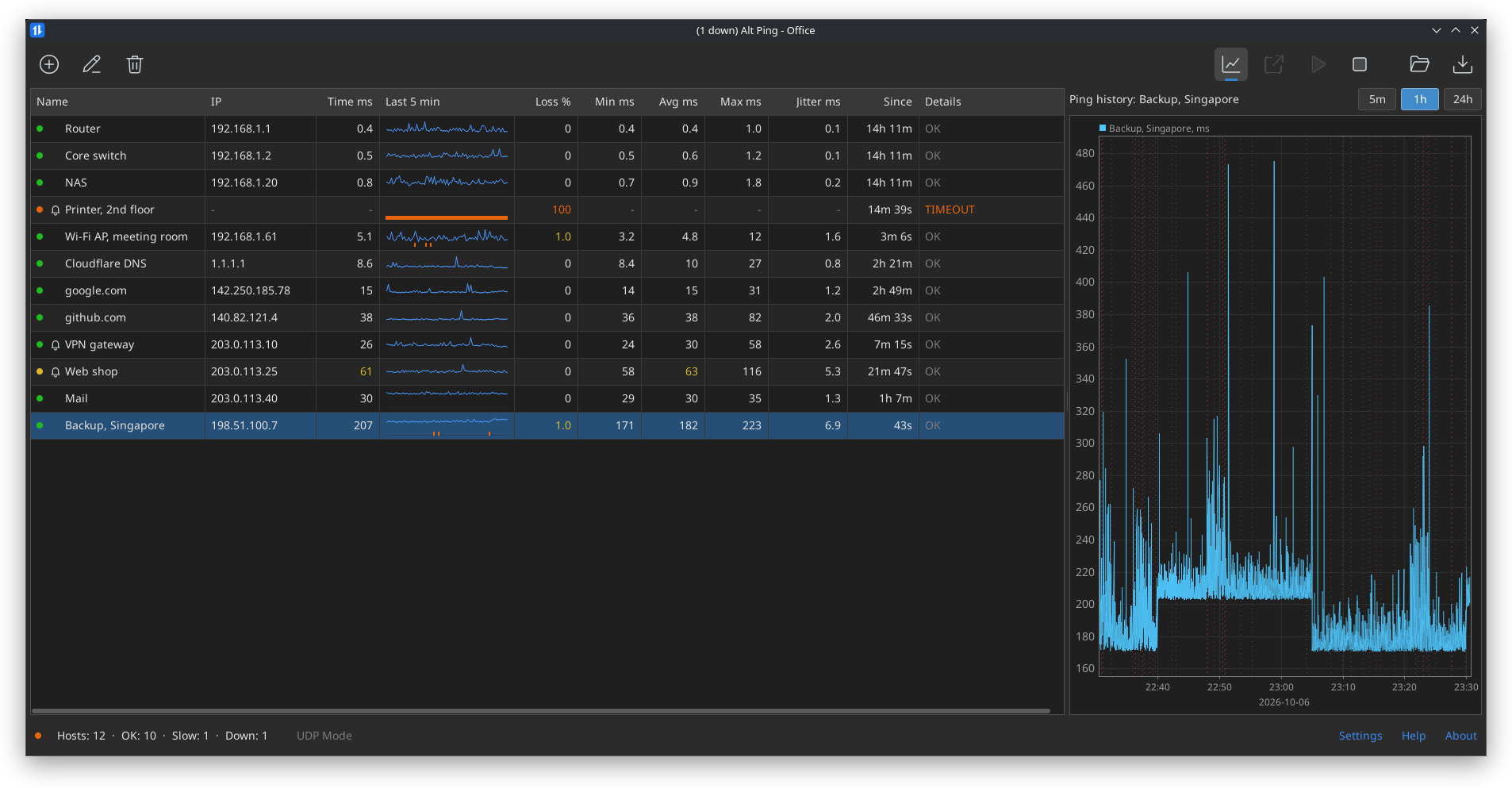Click bell icon on Web shop row
1512x788 pixels.
[56, 372]
